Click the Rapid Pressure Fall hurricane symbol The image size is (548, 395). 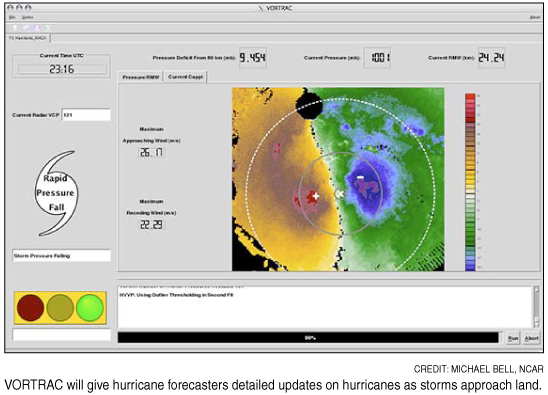tap(56, 193)
